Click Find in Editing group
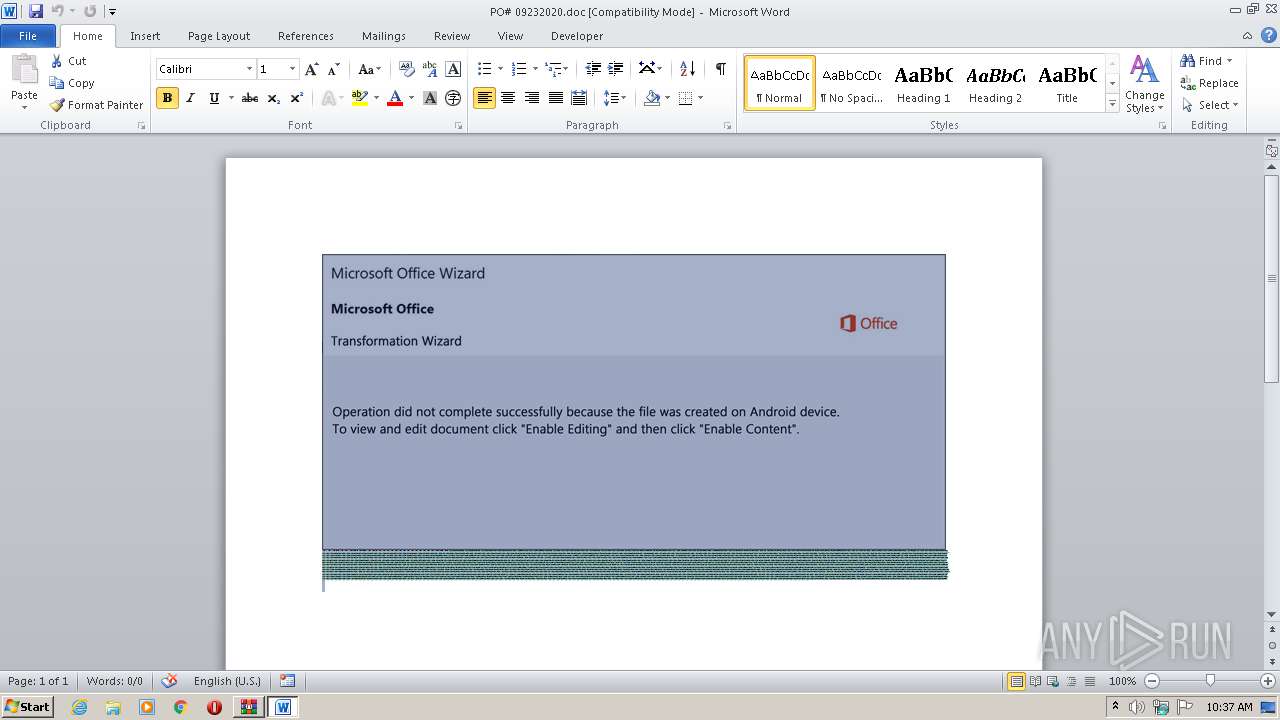 coord(1206,61)
